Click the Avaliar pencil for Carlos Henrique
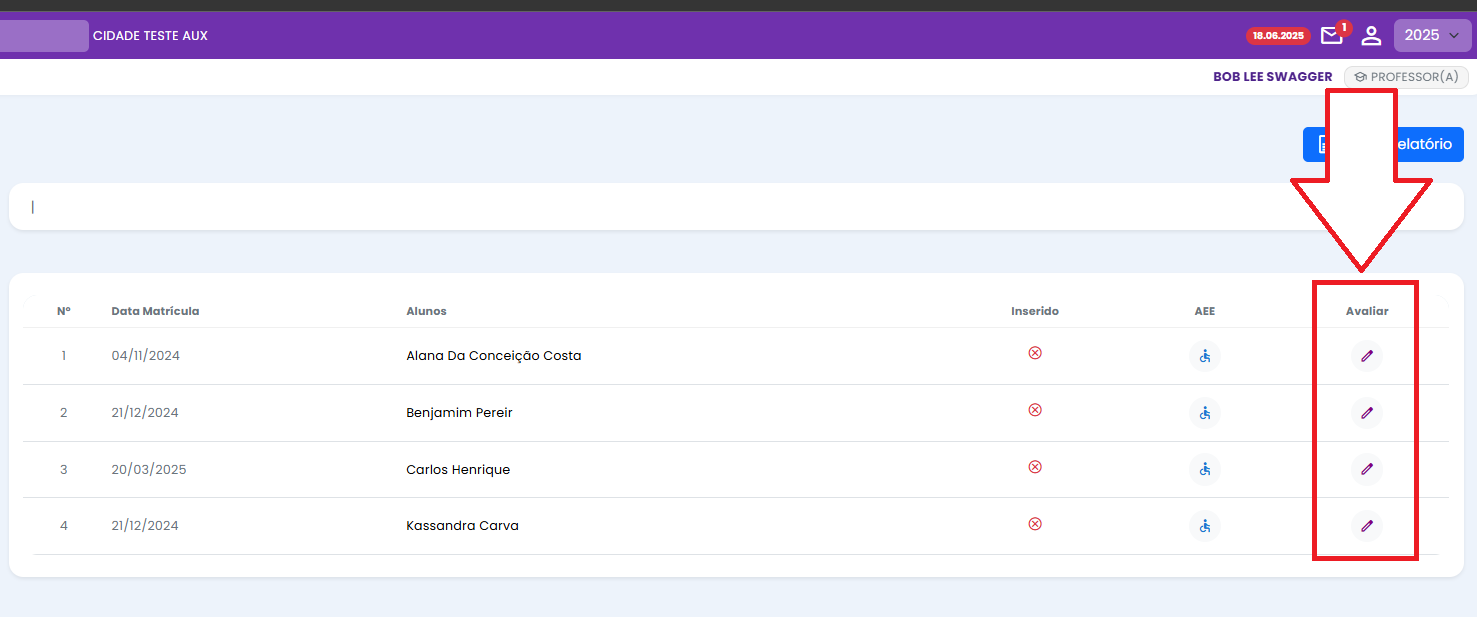This screenshot has width=1477, height=617. [x=1367, y=468]
